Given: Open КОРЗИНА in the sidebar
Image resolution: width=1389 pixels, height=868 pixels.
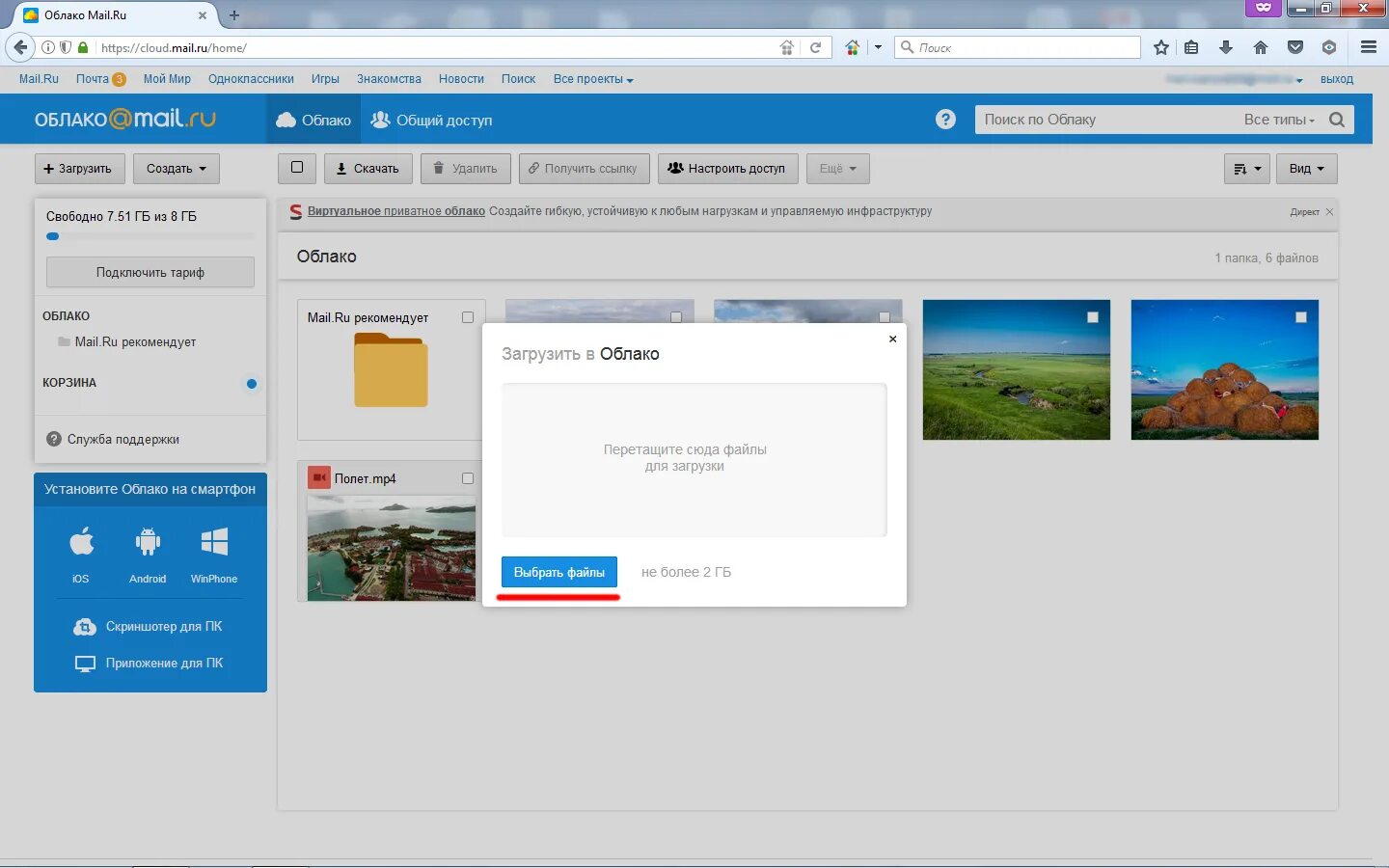Looking at the screenshot, I should tap(69, 383).
